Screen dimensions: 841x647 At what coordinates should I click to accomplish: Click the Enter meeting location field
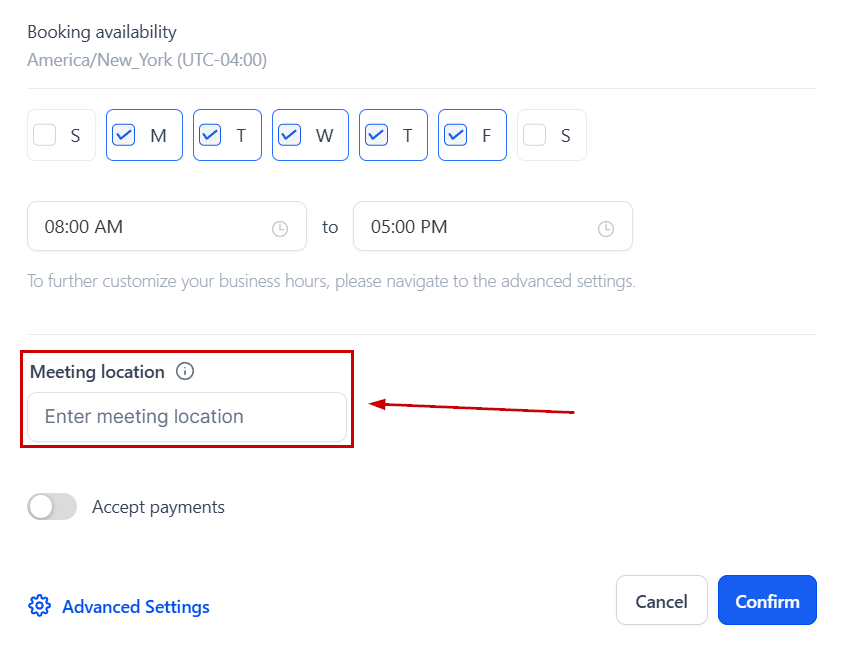pos(187,417)
